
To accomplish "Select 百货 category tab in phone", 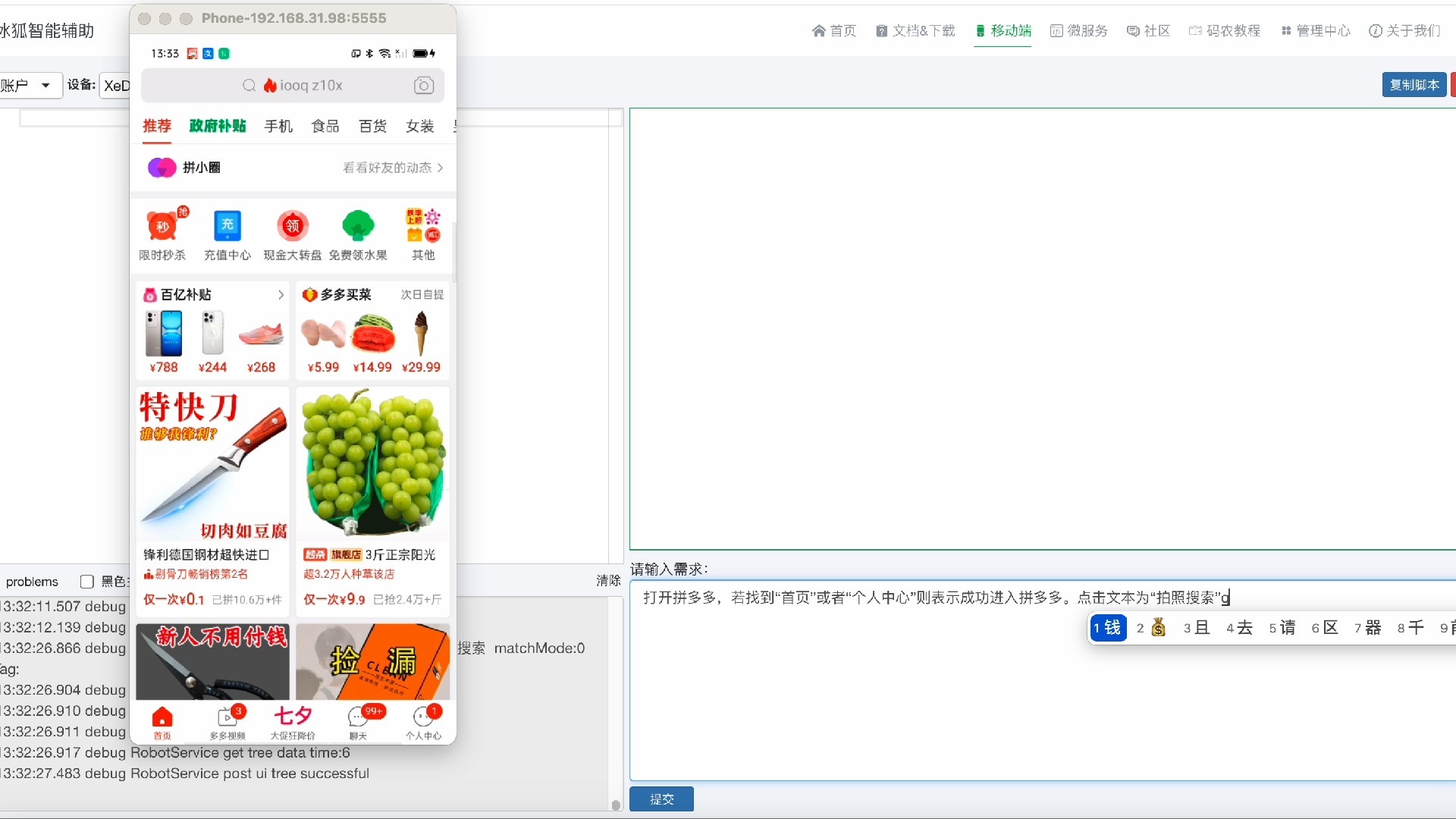I will (x=372, y=126).
